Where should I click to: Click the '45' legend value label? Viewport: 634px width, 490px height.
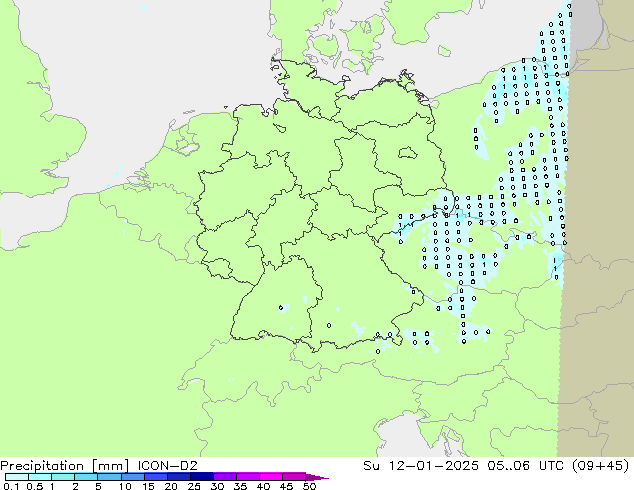click(287, 486)
